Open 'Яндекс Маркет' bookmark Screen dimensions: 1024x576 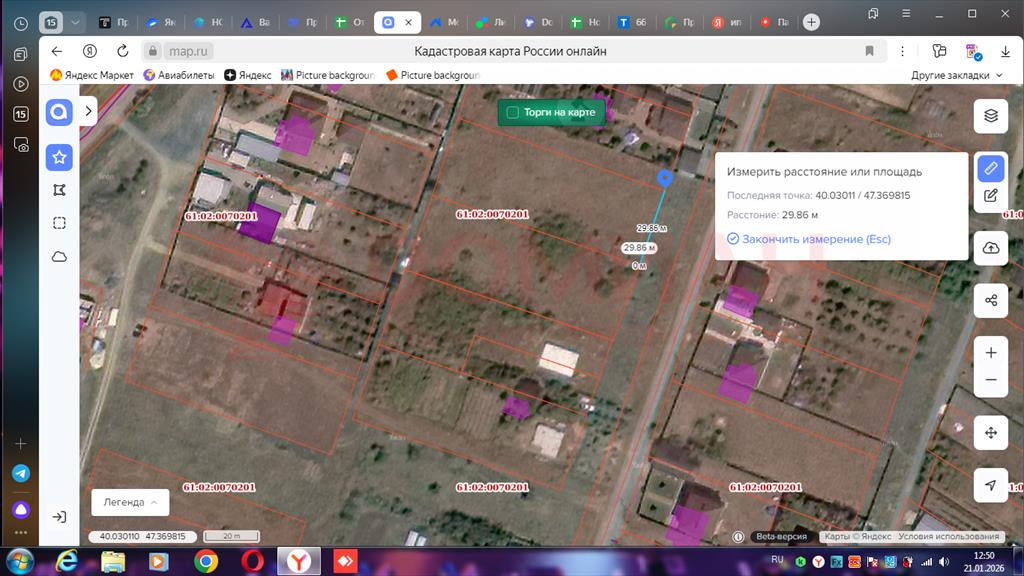pyautogui.click(x=92, y=75)
